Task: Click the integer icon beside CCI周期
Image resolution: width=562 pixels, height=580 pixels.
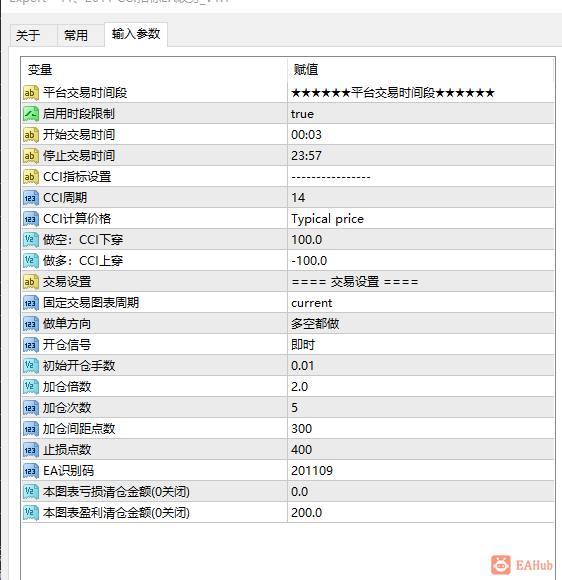Action: (31, 198)
